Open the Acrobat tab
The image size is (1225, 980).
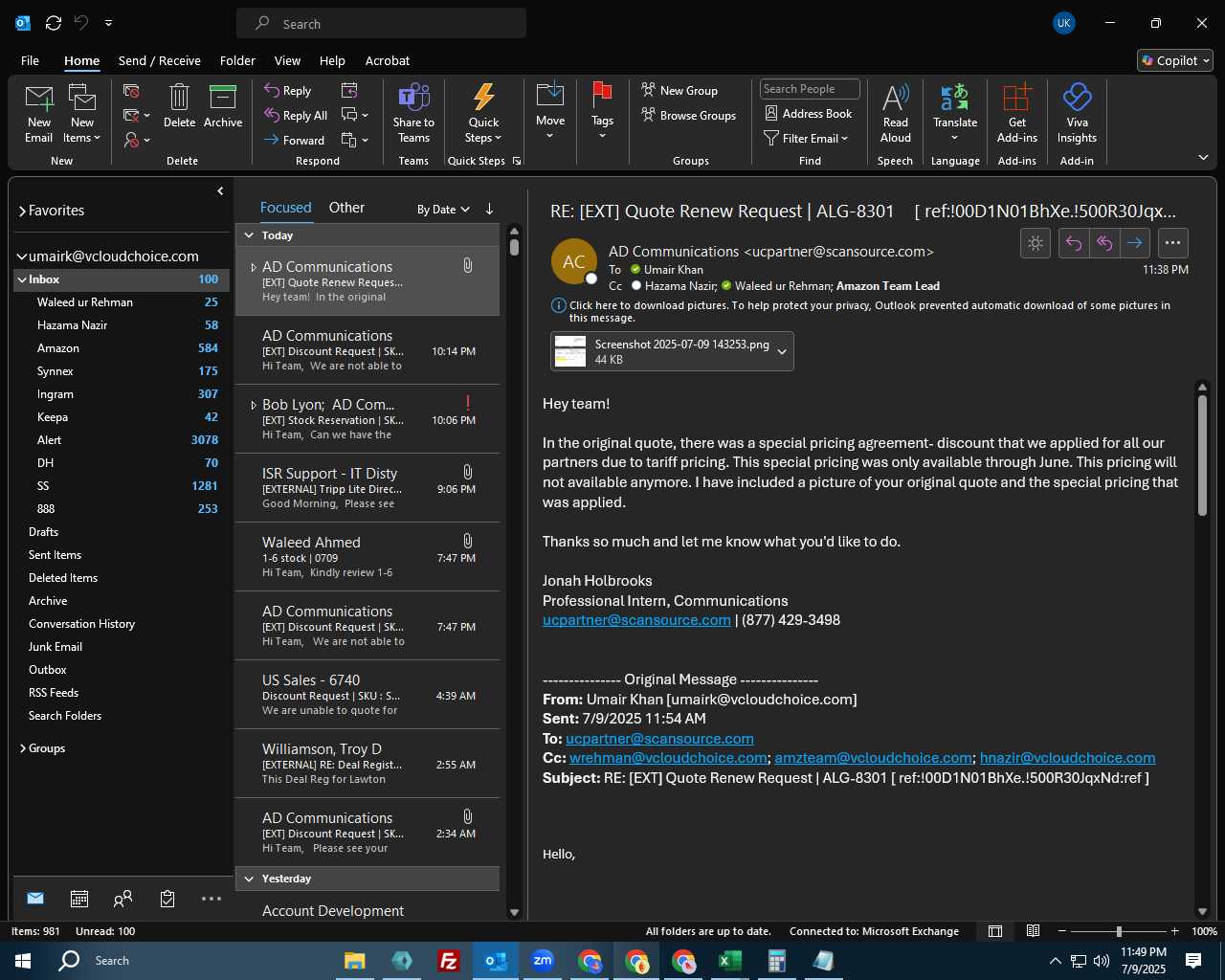pos(388,60)
